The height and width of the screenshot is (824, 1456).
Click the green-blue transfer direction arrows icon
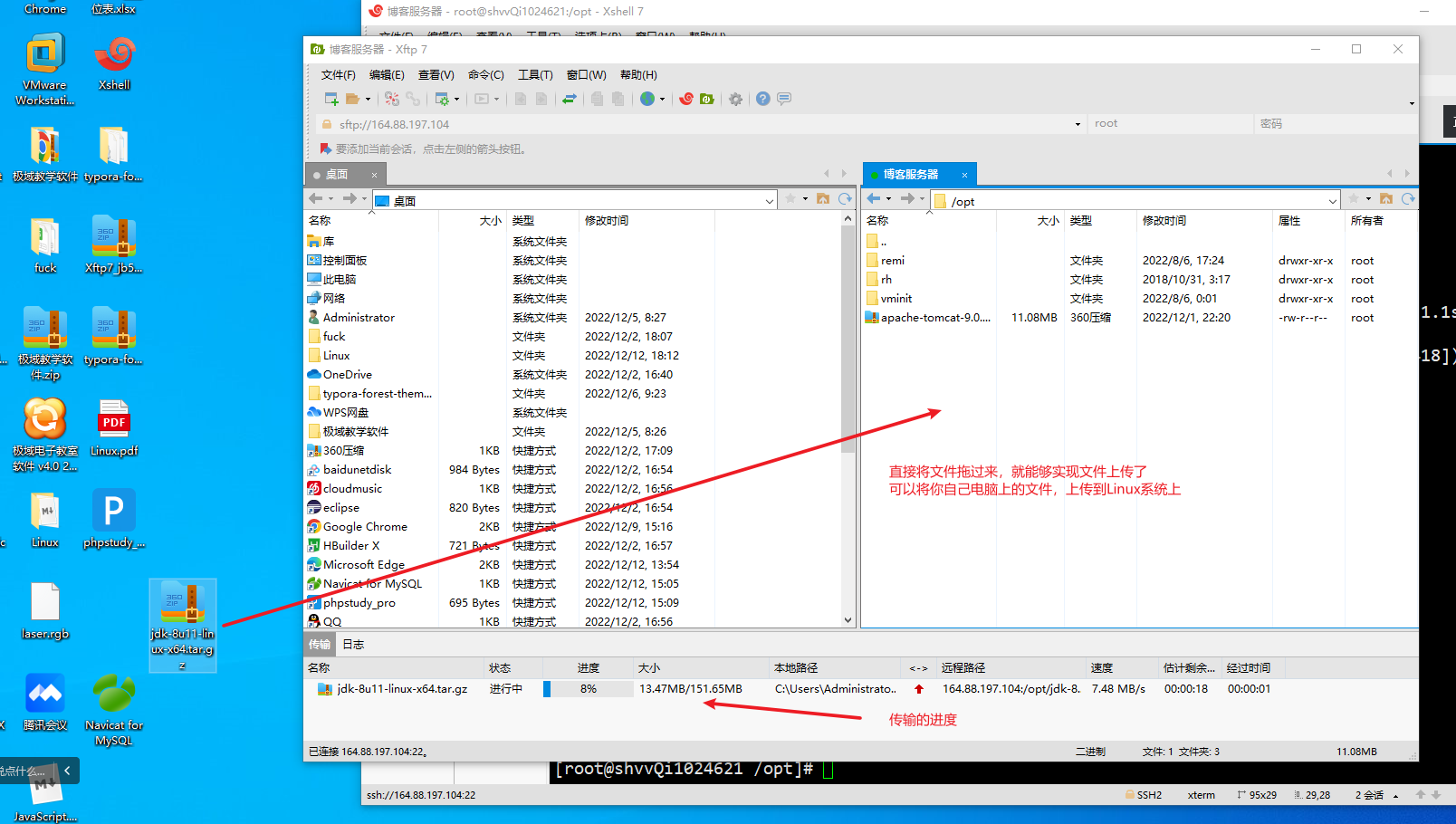[570, 99]
